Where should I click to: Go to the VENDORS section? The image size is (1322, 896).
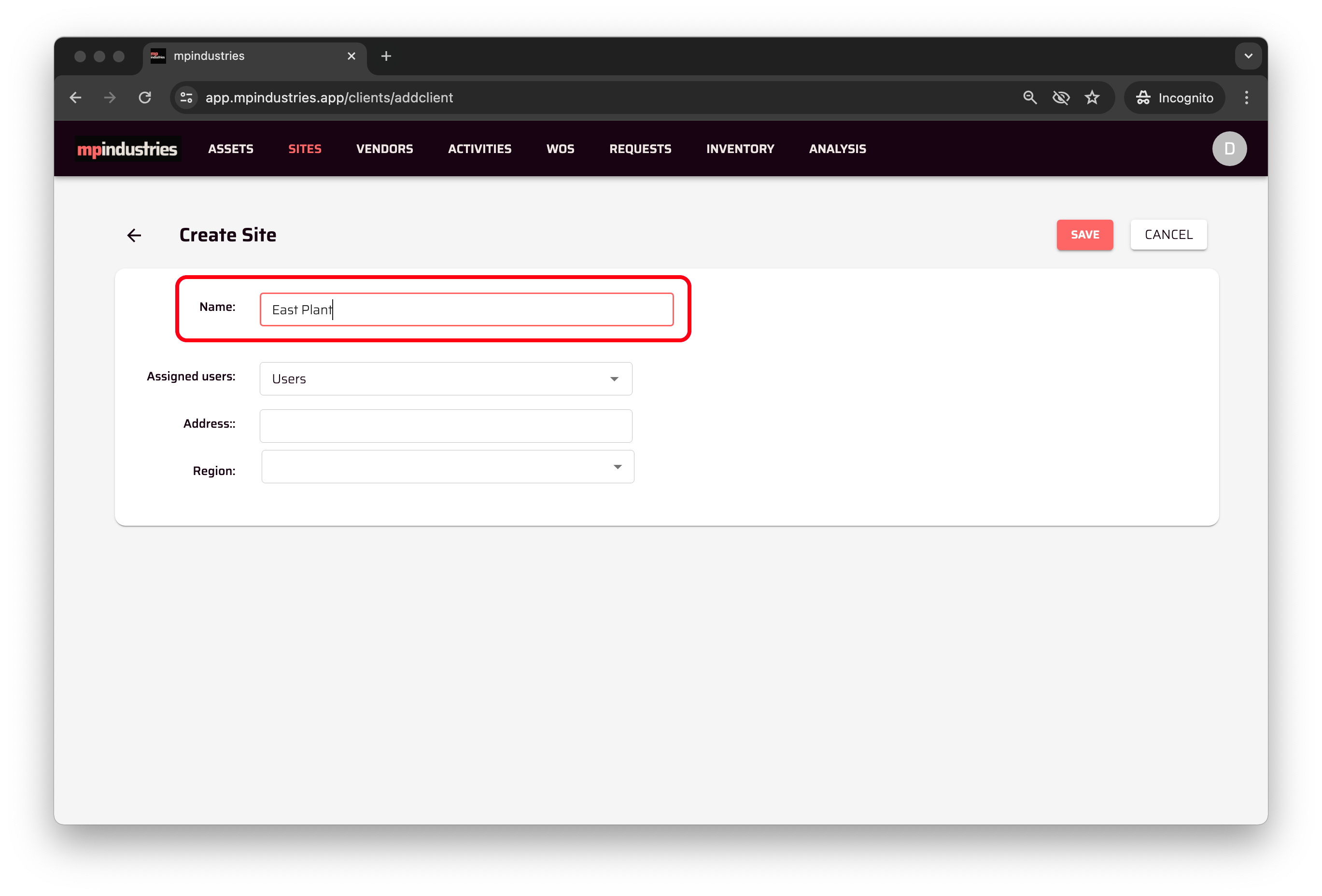pyautogui.click(x=384, y=149)
